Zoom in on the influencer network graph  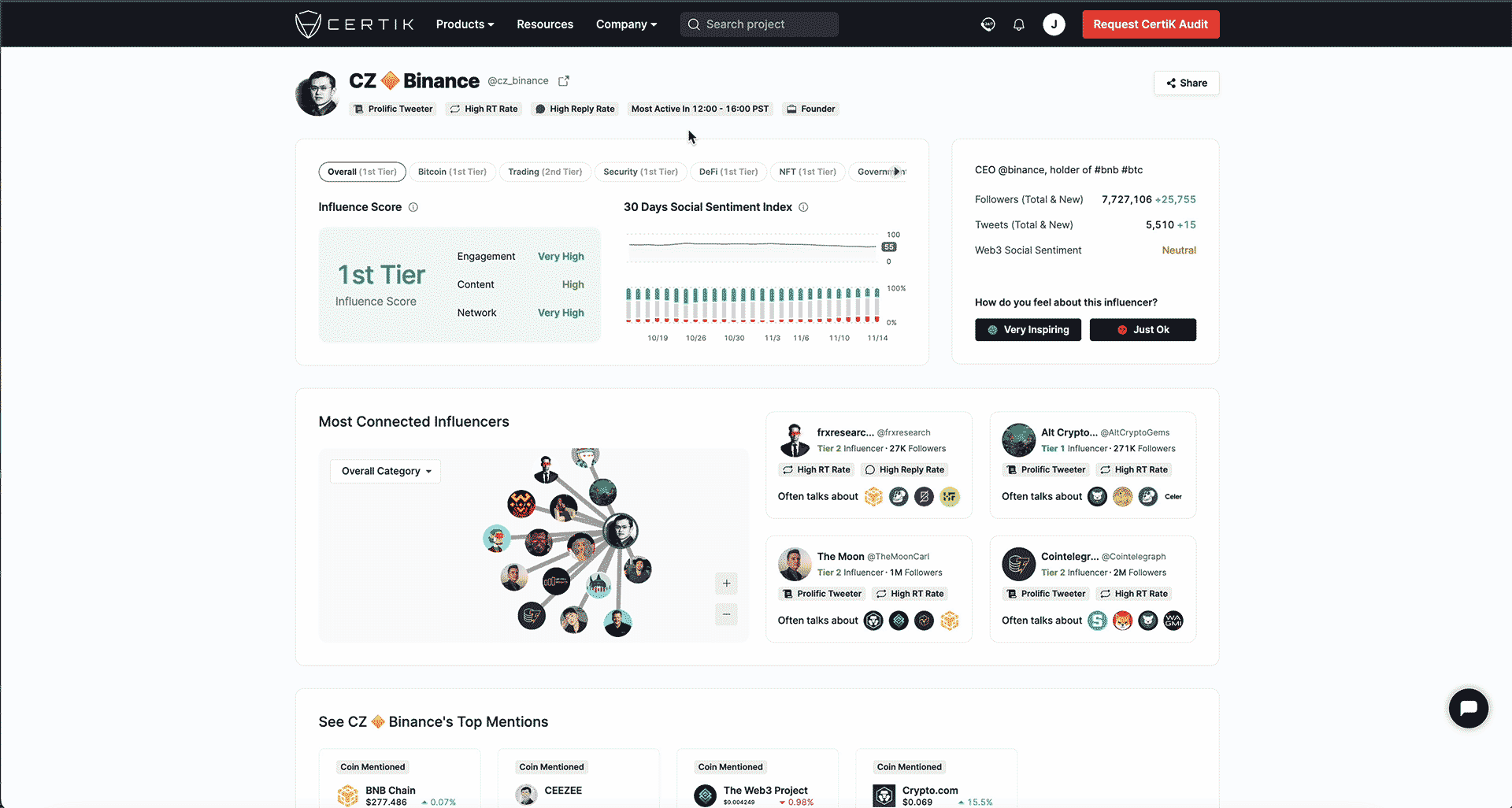click(726, 584)
